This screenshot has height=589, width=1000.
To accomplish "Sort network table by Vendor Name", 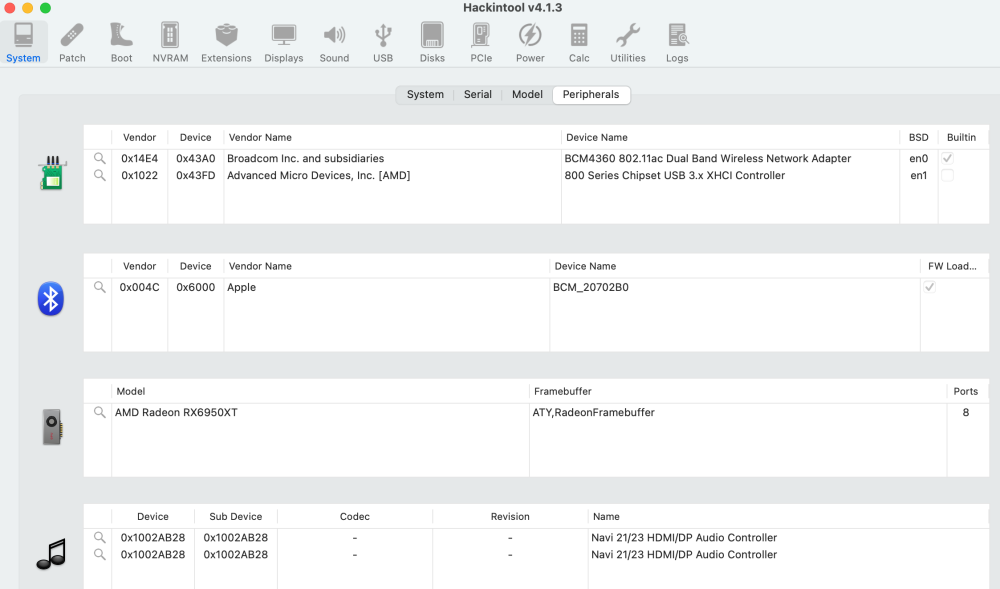I will tap(392, 137).
